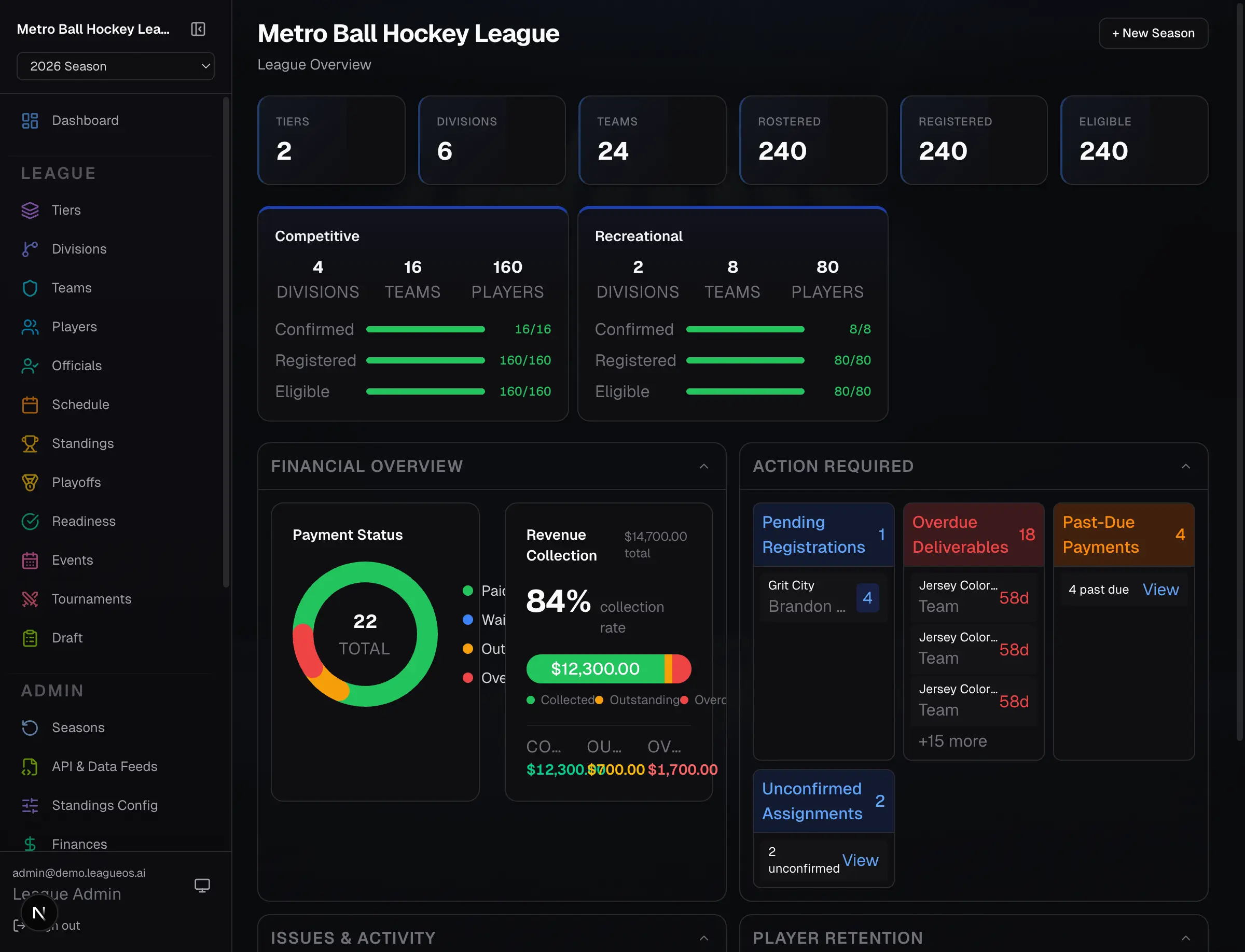Toggle the Paid status dot in Payment Status

pos(468,591)
